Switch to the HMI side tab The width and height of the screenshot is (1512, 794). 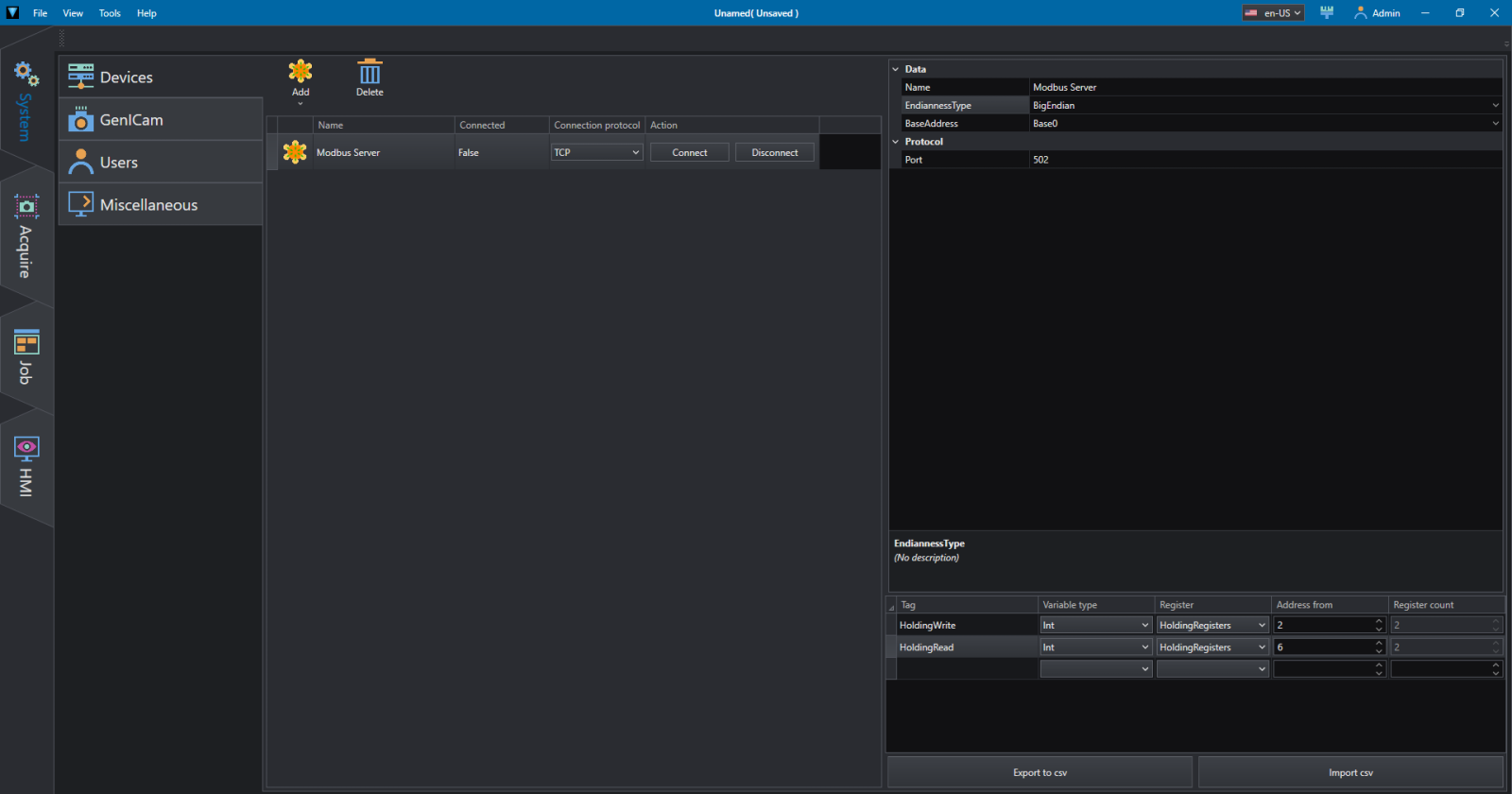point(26,466)
